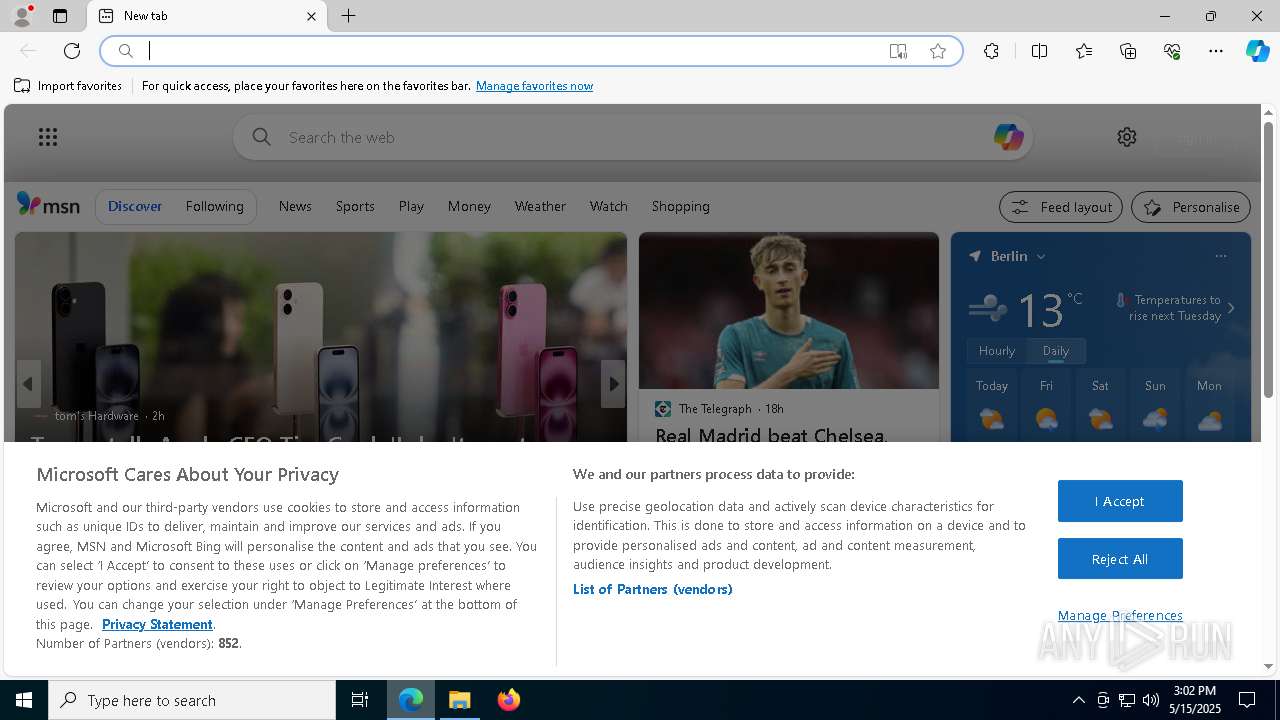Select the Following tab
1280x720 pixels.
[x=215, y=206]
